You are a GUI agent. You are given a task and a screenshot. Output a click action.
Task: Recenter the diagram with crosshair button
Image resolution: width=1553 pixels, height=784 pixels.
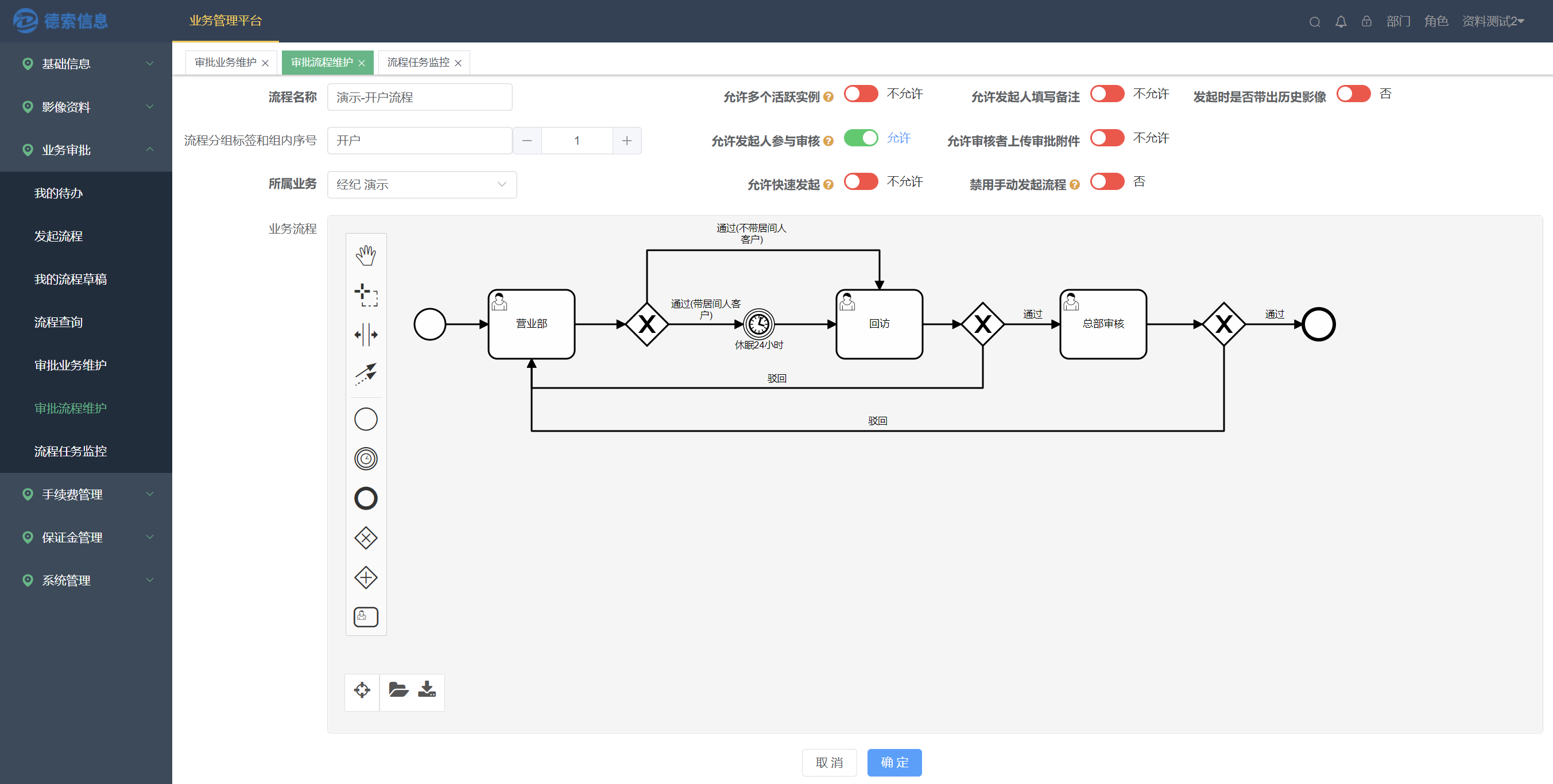[362, 690]
